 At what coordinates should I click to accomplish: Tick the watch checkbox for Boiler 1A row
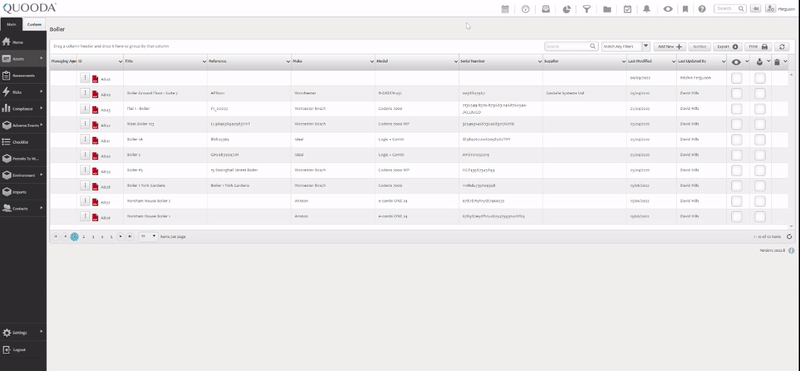(x=736, y=139)
